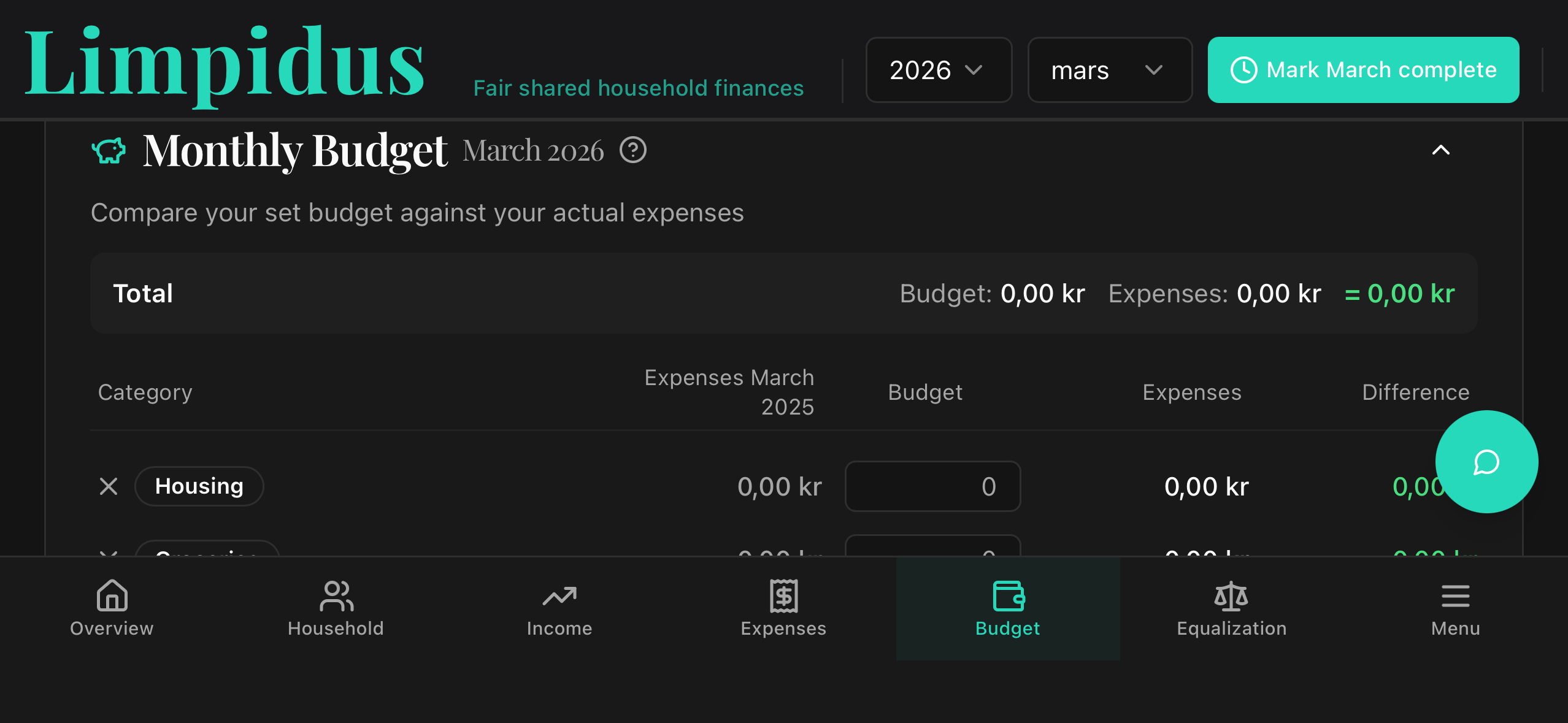Select the Budget tab

pos(1007,607)
